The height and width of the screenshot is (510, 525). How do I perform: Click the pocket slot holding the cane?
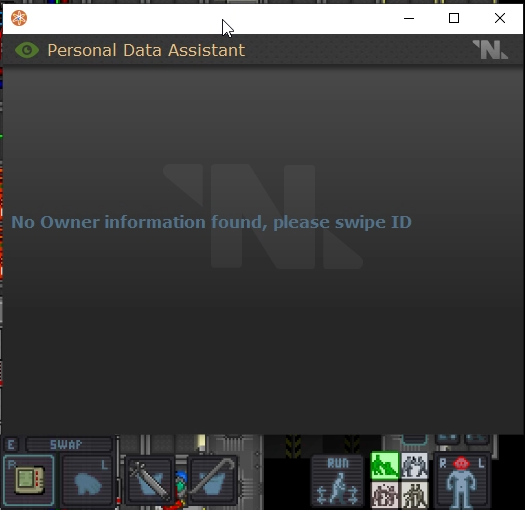click(x=213, y=480)
